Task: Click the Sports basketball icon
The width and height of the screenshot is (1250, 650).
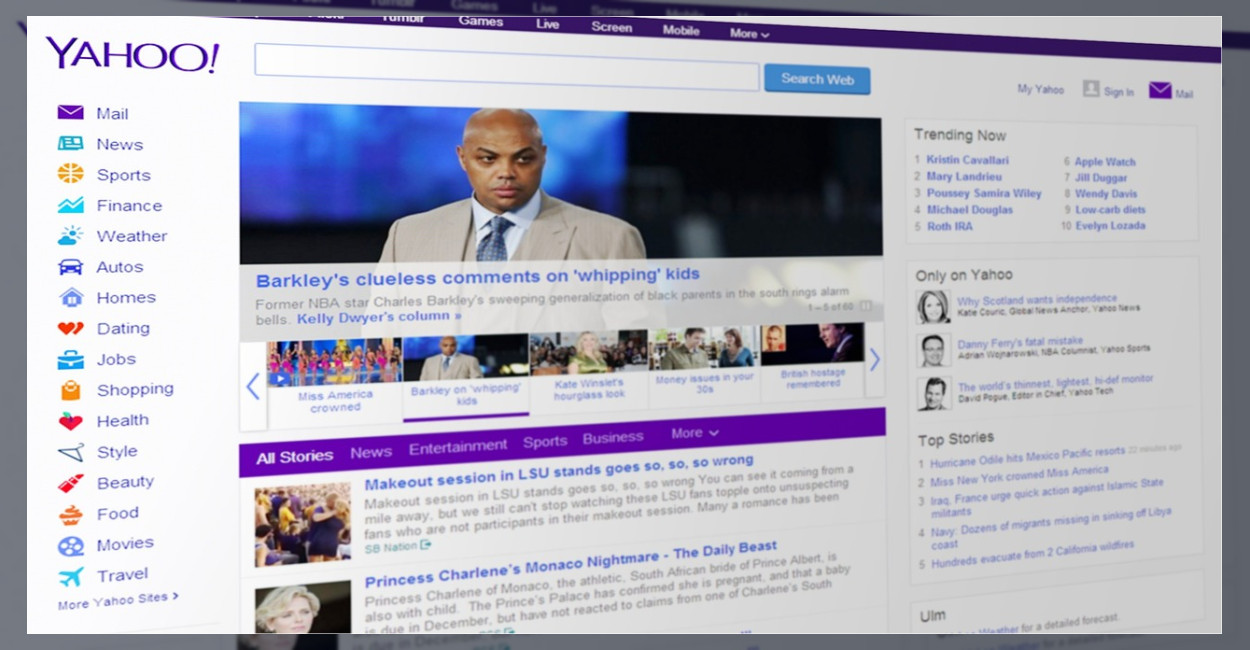Action: tap(70, 173)
